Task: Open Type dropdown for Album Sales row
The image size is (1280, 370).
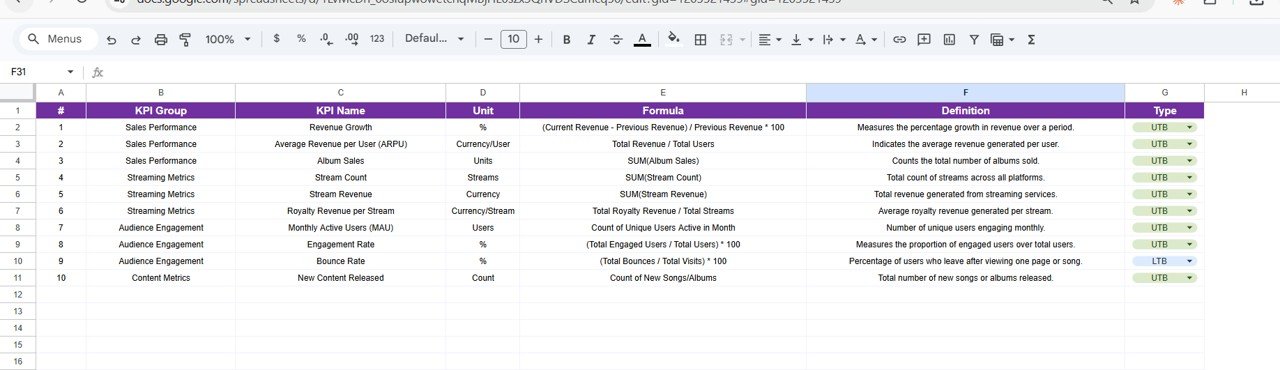Action: tap(1164, 161)
